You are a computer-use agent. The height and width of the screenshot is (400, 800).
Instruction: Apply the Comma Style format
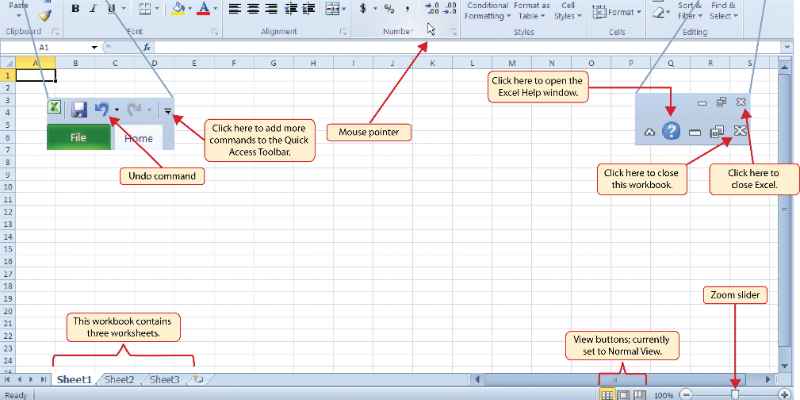pyautogui.click(x=407, y=8)
